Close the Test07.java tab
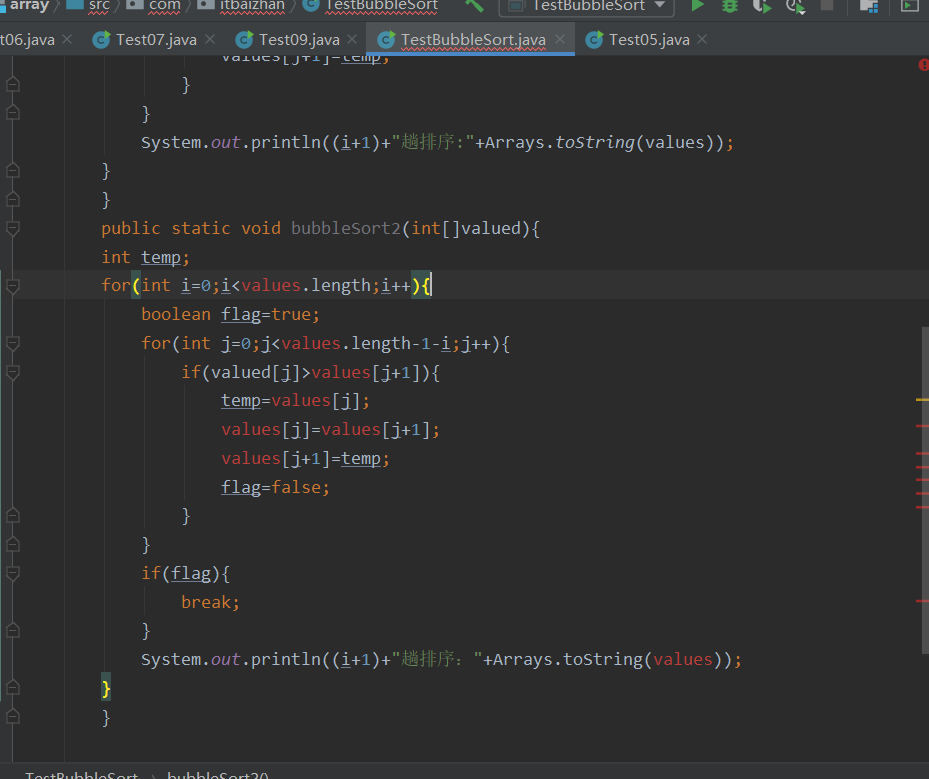 coord(210,39)
